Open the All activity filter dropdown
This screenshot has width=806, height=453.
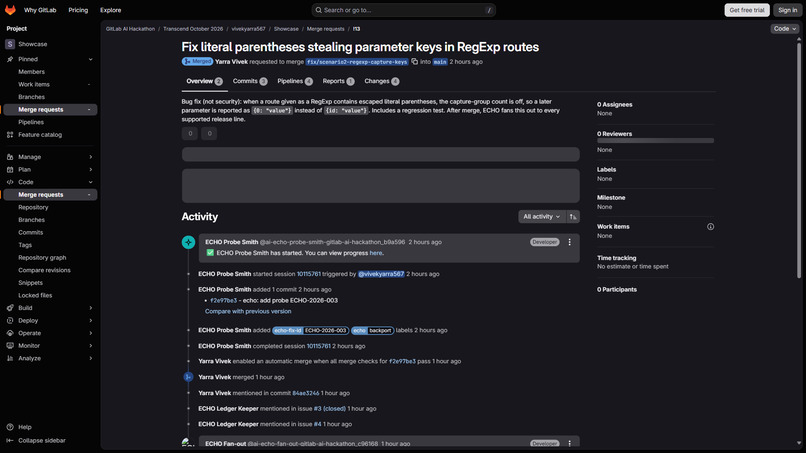(542, 217)
